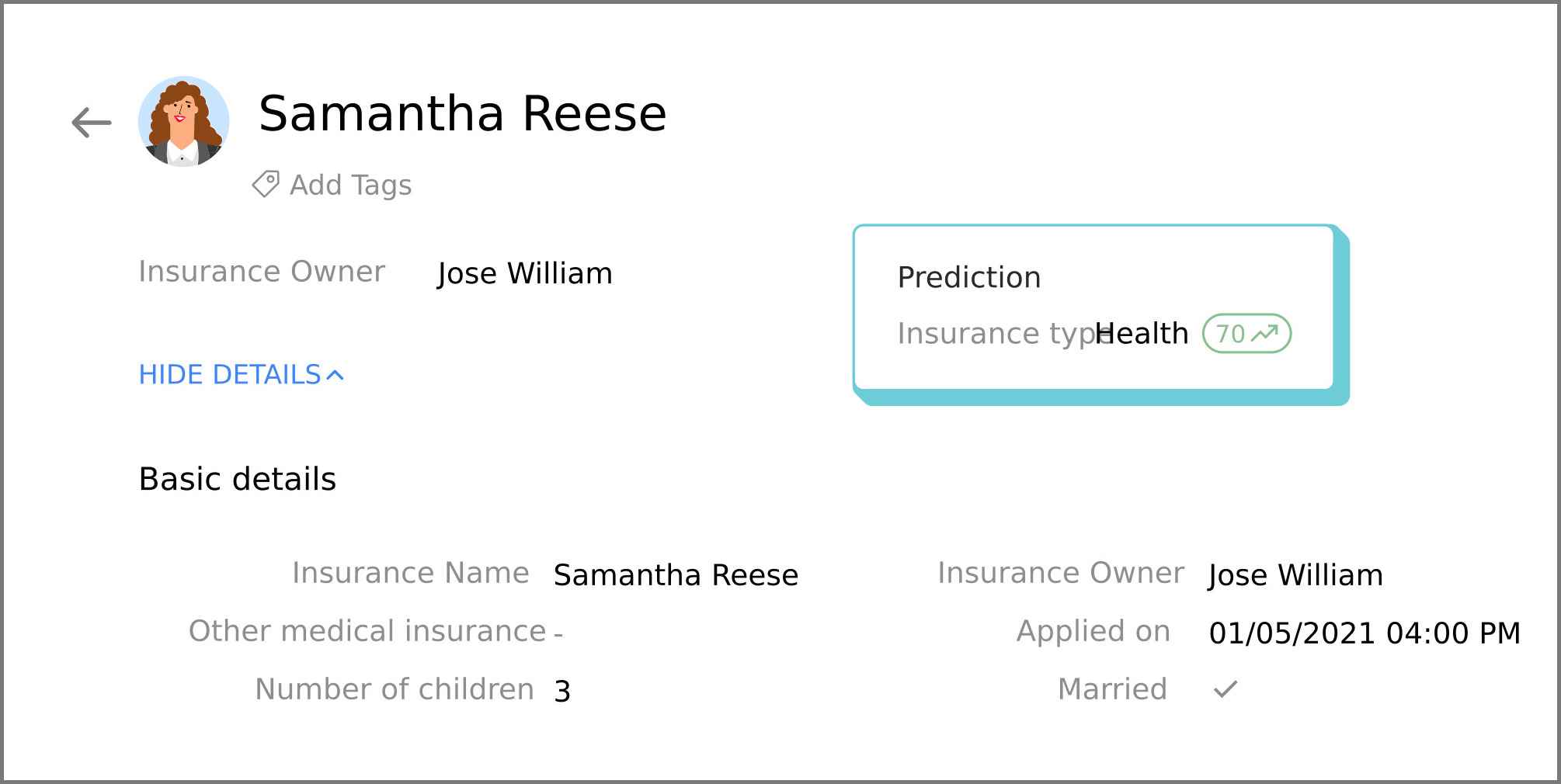1561x784 pixels.
Task: Click the back arrow icon
Action: 92,123
